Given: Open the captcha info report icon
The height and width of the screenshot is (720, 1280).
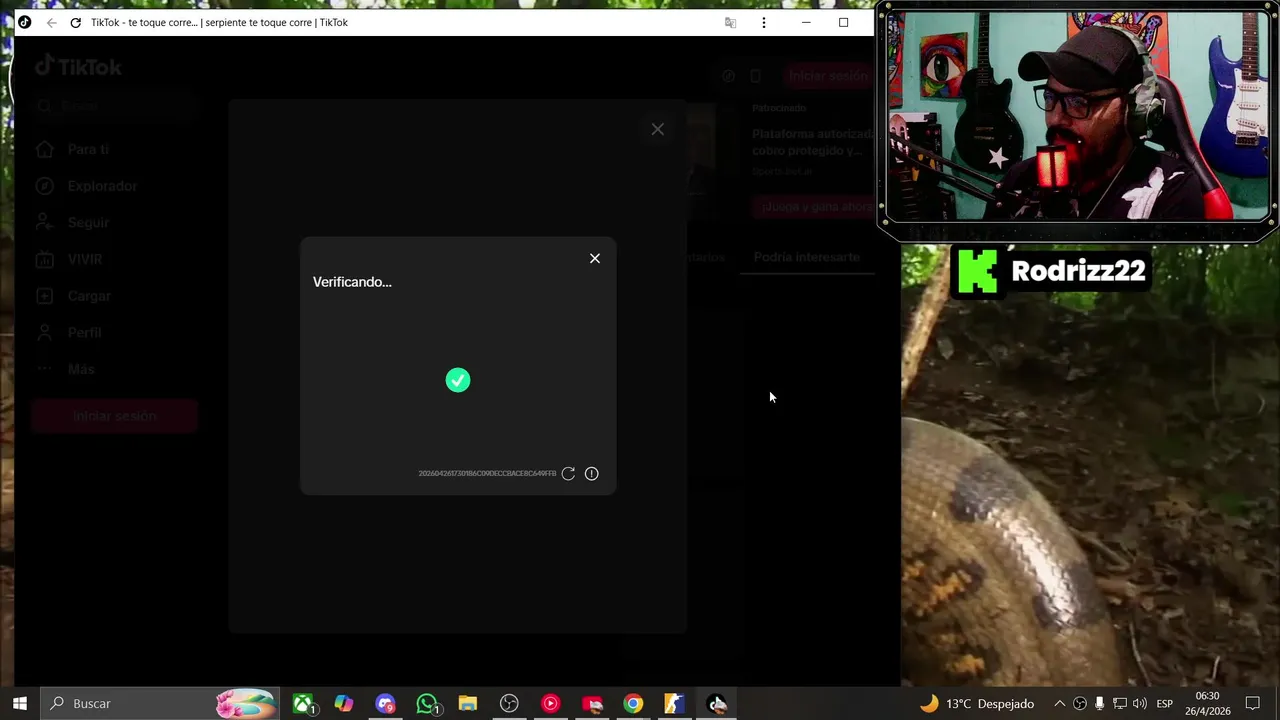Looking at the screenshot, I should coord(592,473).
